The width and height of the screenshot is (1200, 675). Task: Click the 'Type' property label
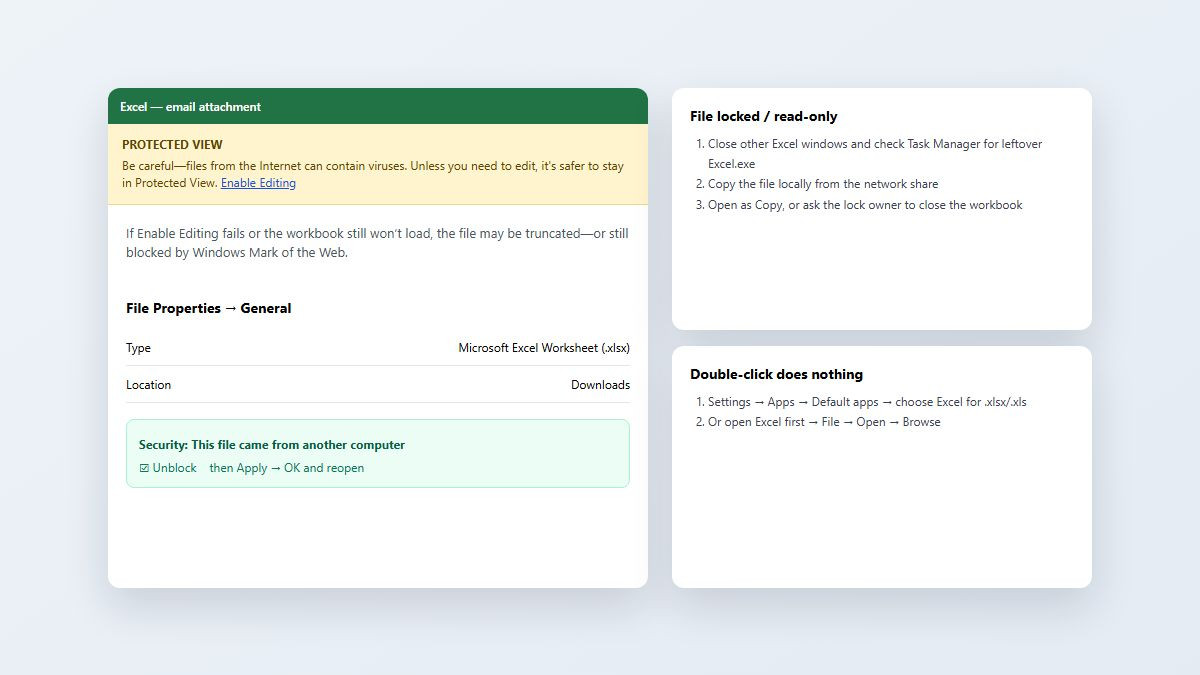(x=138, y=348)
